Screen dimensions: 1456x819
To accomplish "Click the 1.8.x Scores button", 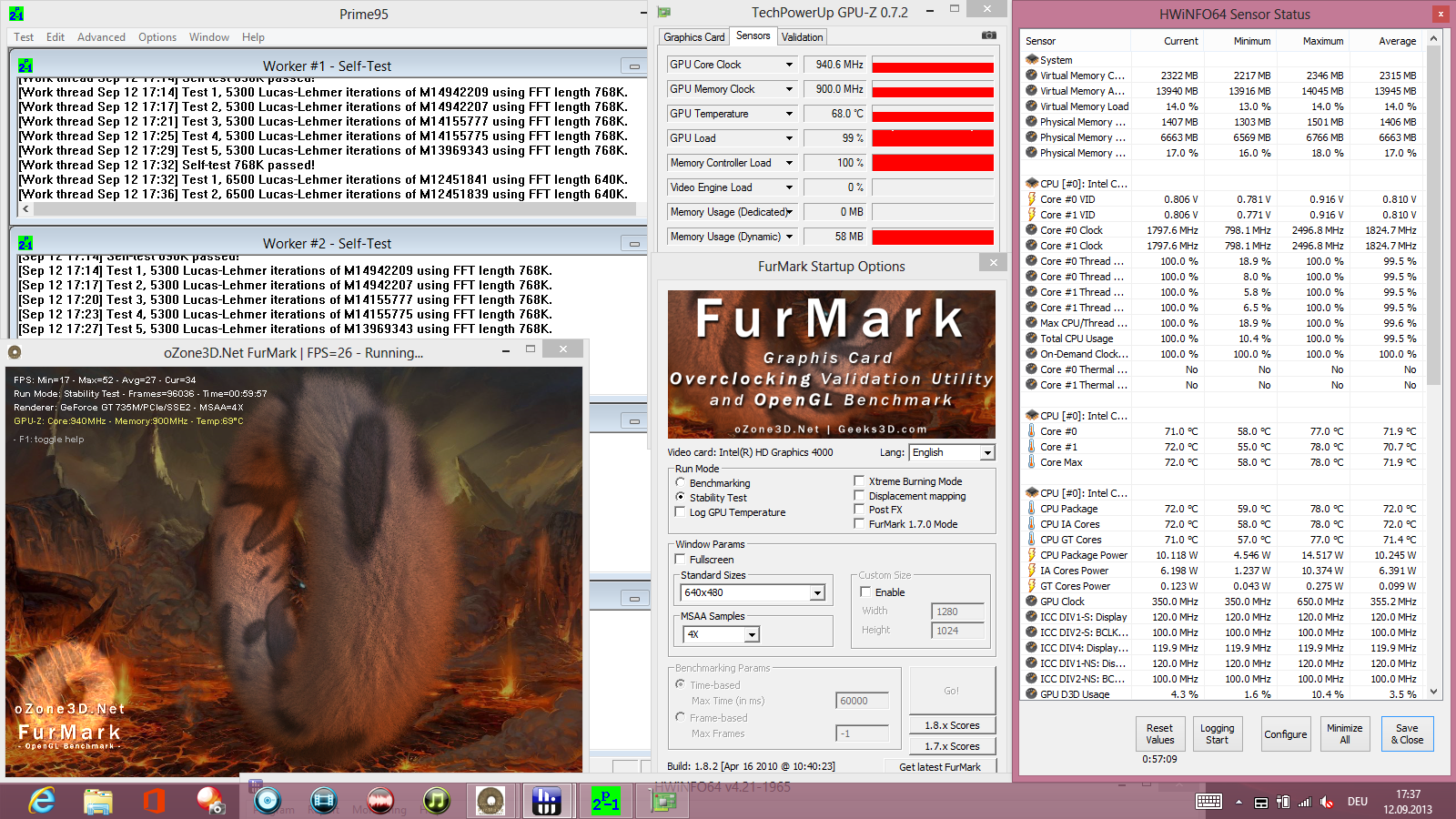I will [x=952, y=725].
